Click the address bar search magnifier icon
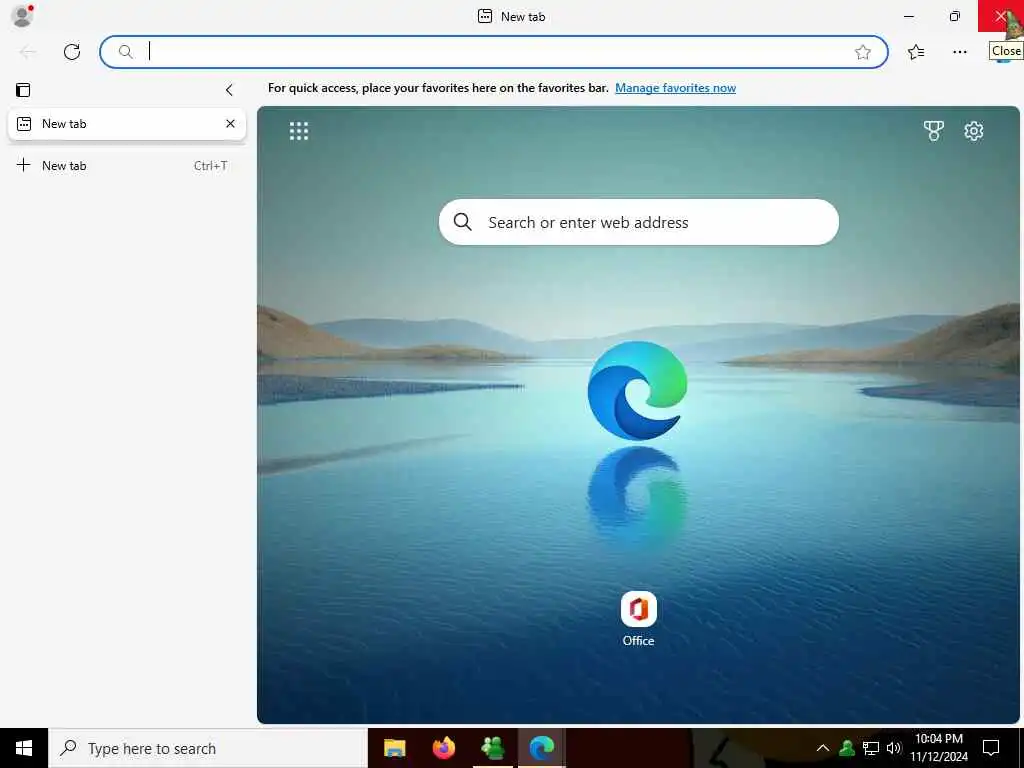1024x768 pixels. click(125, 52)
